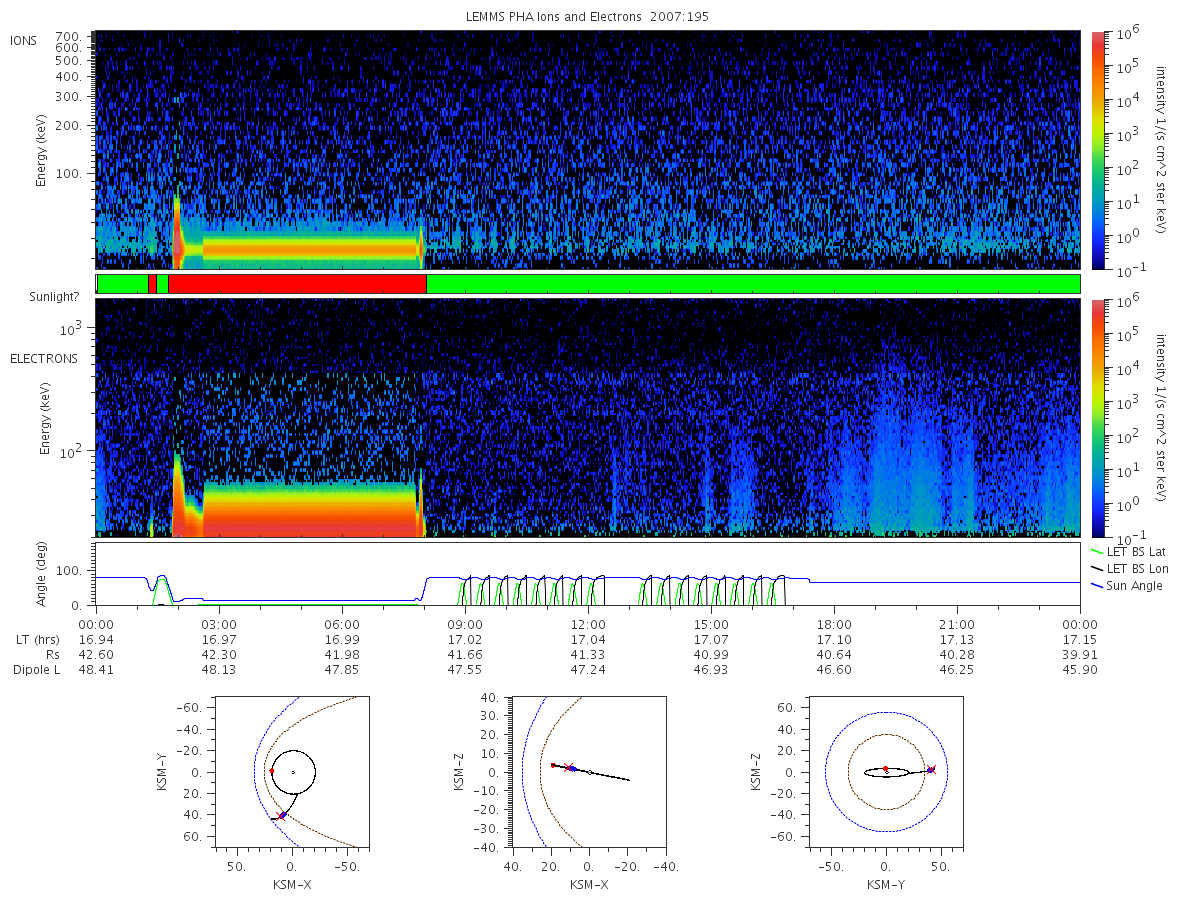Click the IONS panel label
The image size is (1200, 900).
point(25,40)
